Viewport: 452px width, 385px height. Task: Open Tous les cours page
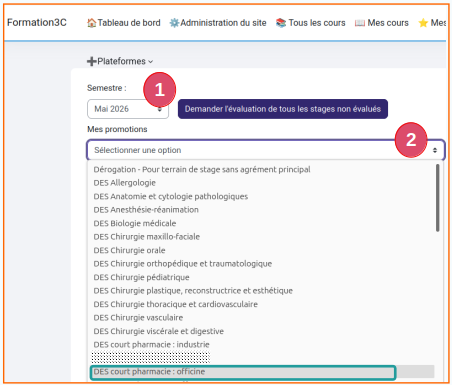(317, 23)
